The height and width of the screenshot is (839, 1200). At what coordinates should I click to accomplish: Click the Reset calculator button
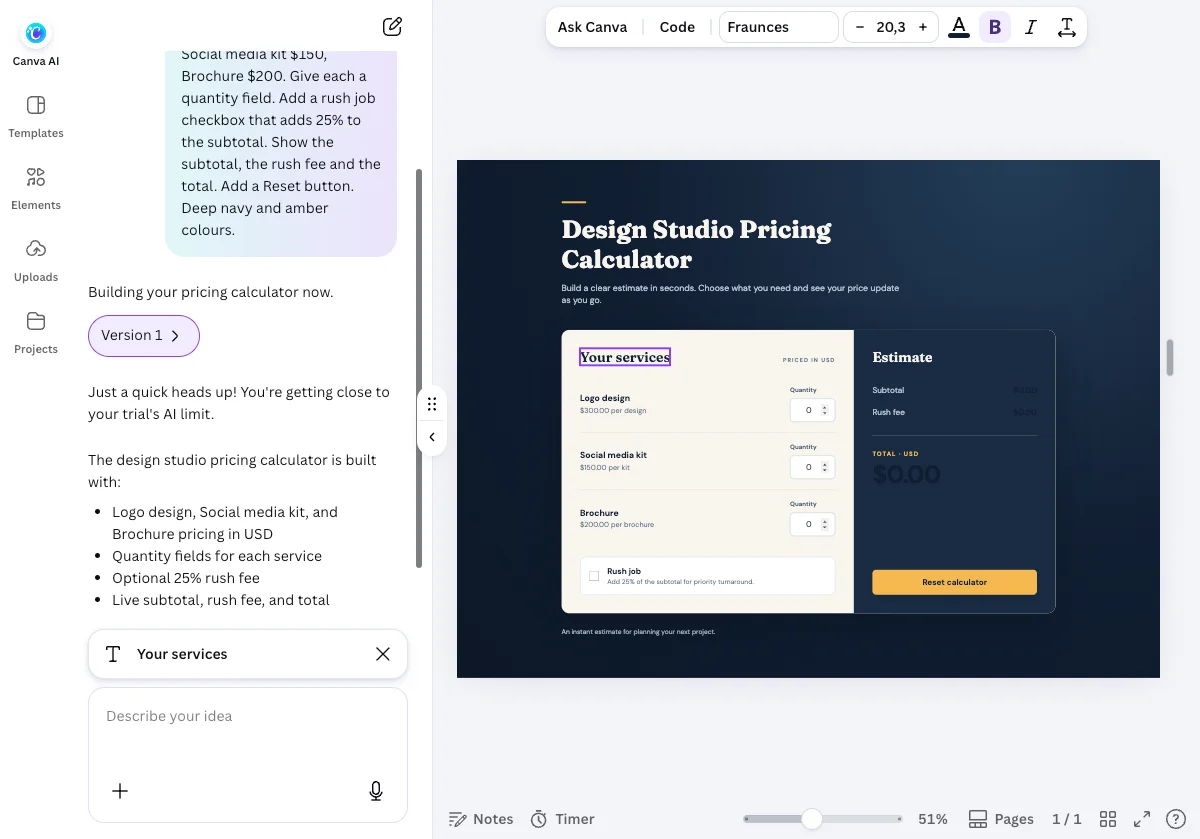954,582
